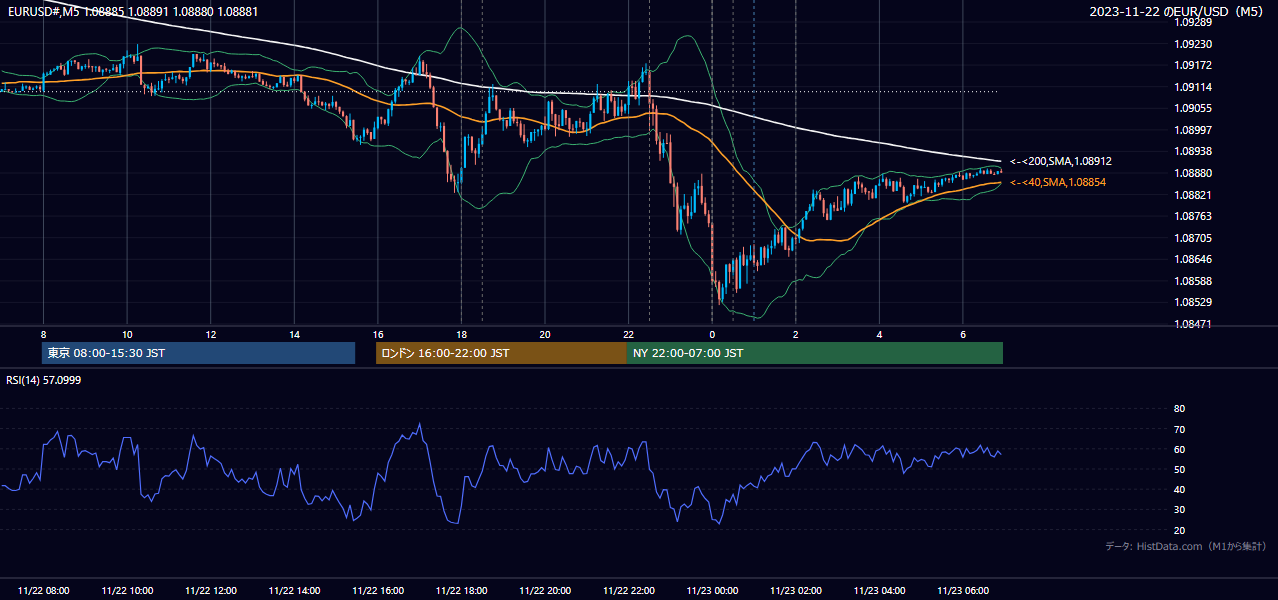Click the bottom time label 11/22 08:00
1278x600 pixels.
[43, 591]
